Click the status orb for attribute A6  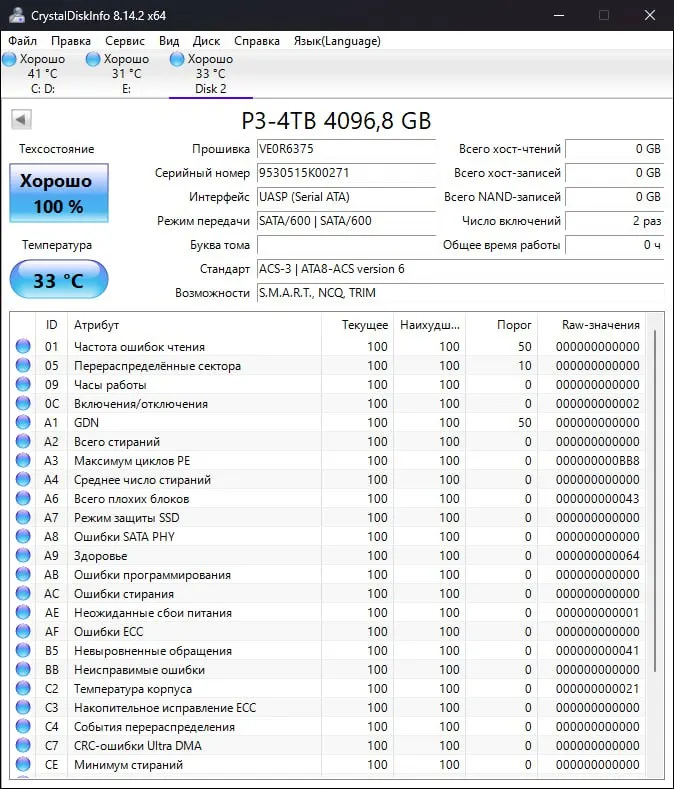coord(23,498)
